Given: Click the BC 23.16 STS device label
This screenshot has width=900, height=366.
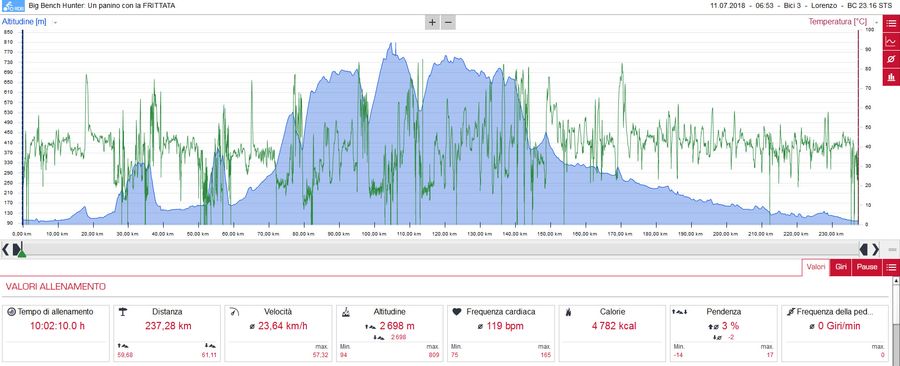Looking at the screenshot, I should [x=870, y=6].
